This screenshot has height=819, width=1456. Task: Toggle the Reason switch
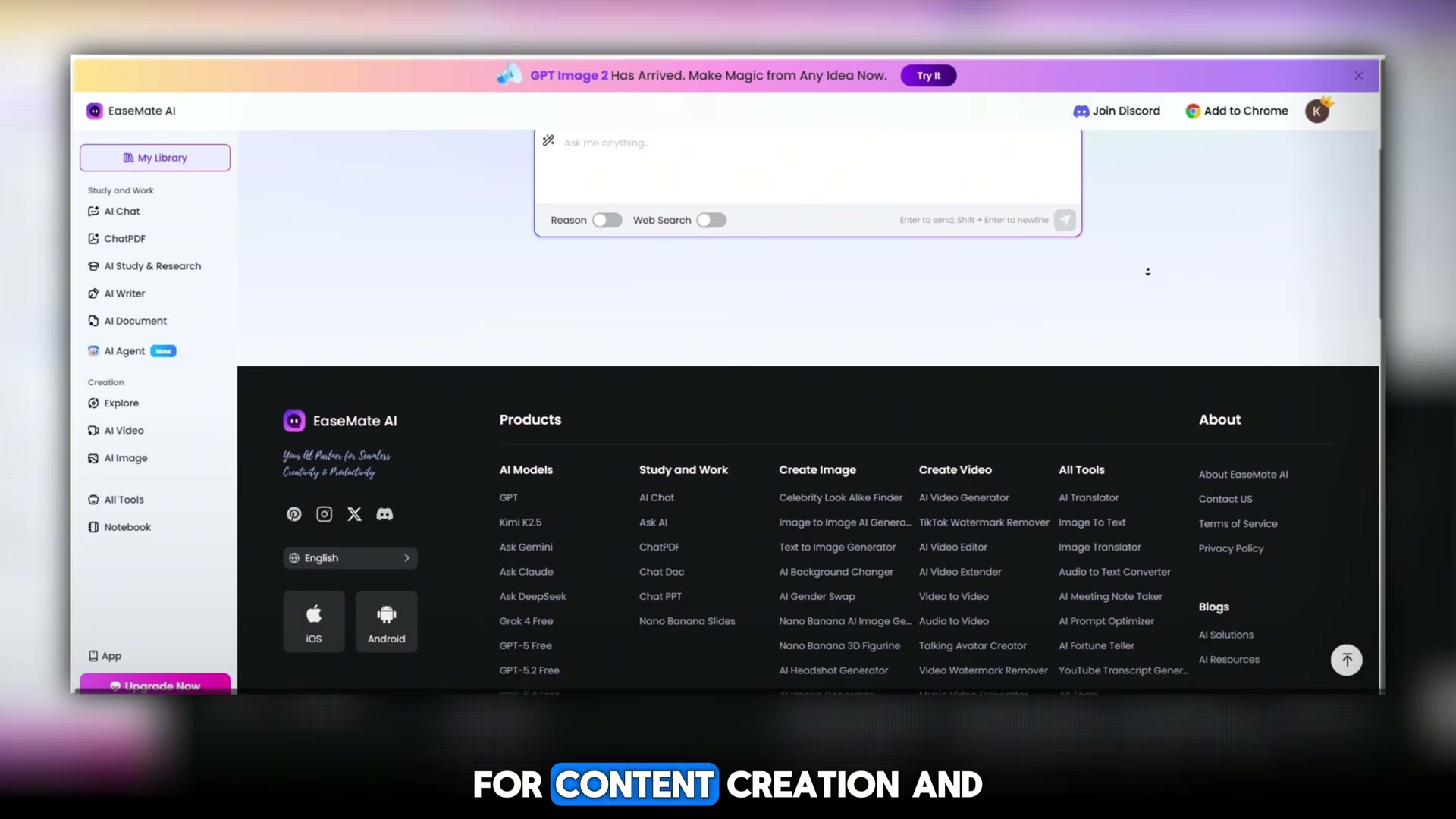pos(607,220)
